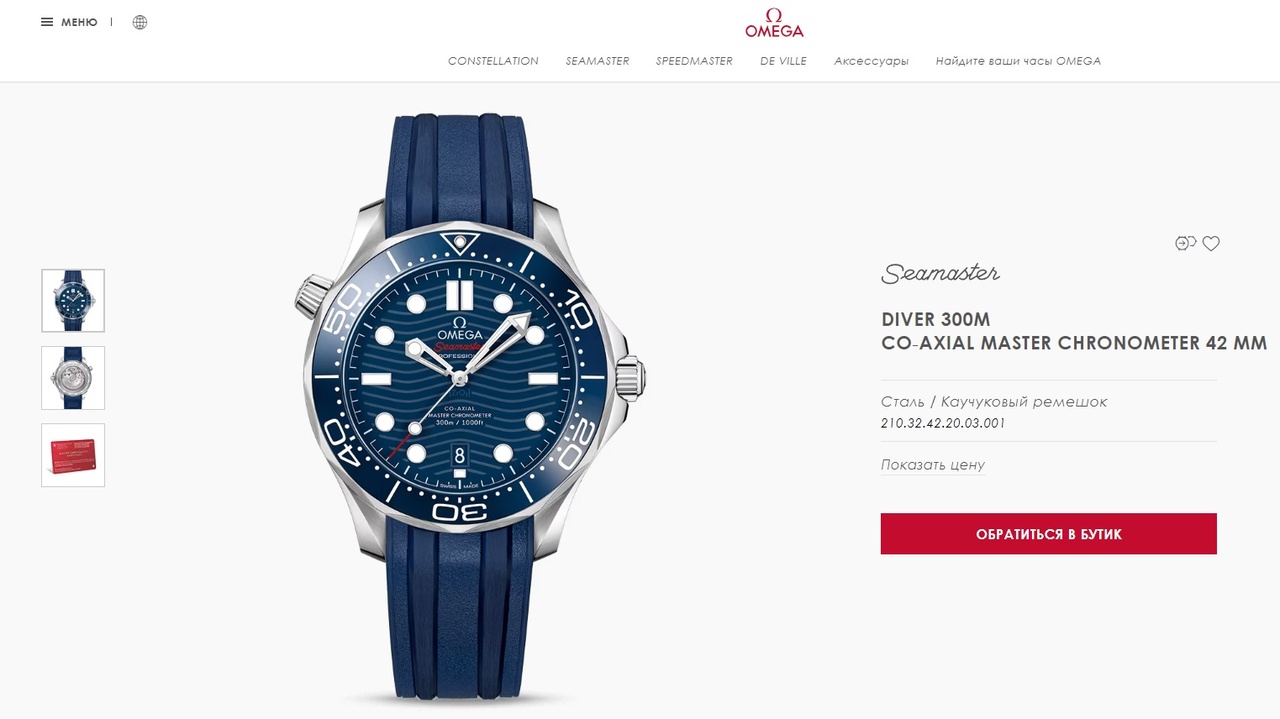This screenshot has height=719, width=1280.
Task: Add watch to compare with watch-arrow icon
Action: click(1185, 243)
